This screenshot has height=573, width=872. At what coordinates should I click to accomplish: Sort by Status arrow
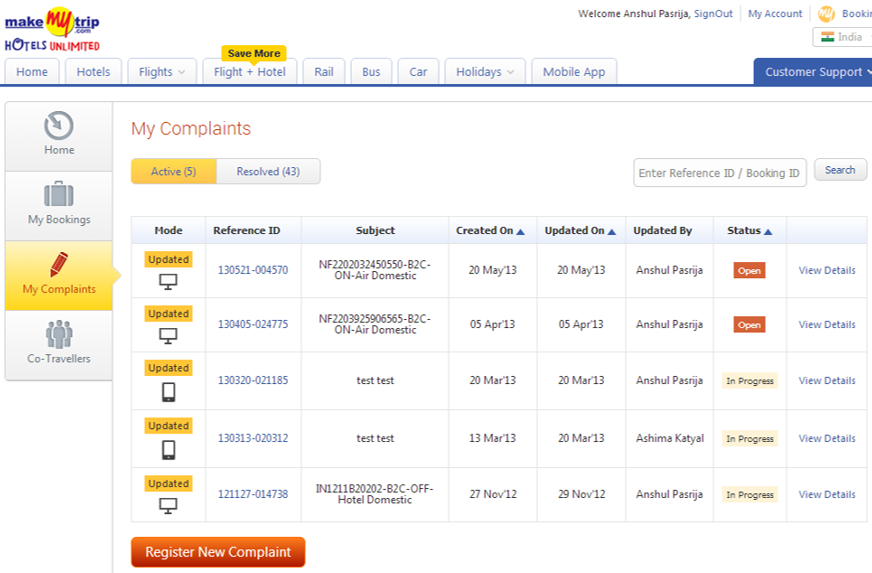768,231
